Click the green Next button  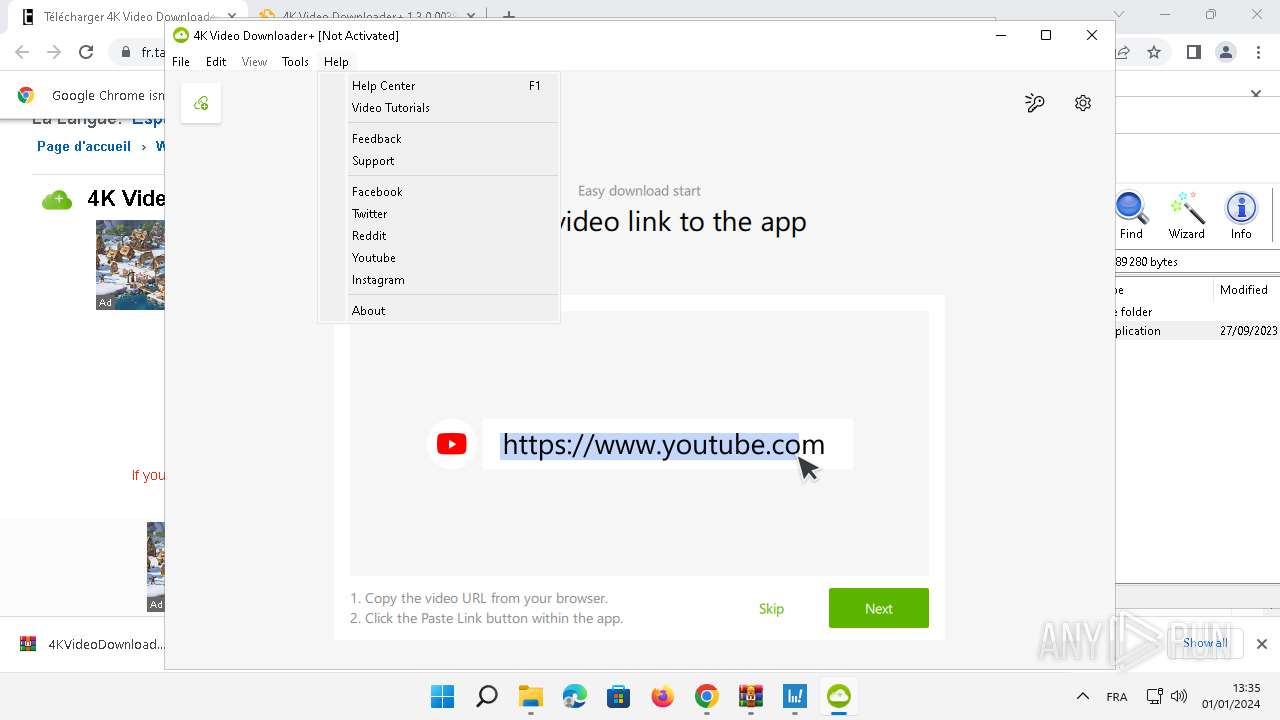point(879,608)
